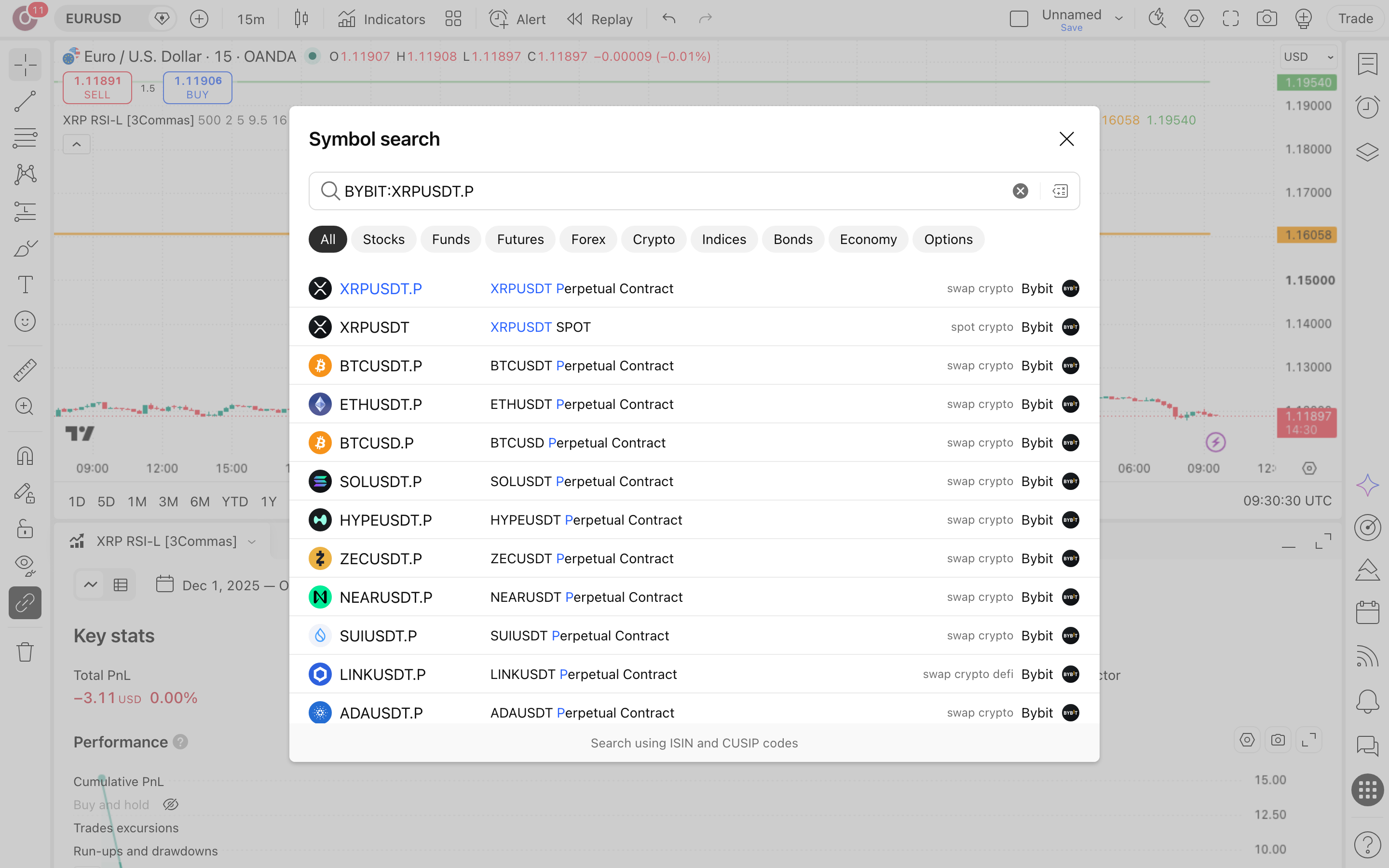Create a new Alert
Viewport: 1389px width, 868px height.
pyautogui.click(x=517, y=19)
